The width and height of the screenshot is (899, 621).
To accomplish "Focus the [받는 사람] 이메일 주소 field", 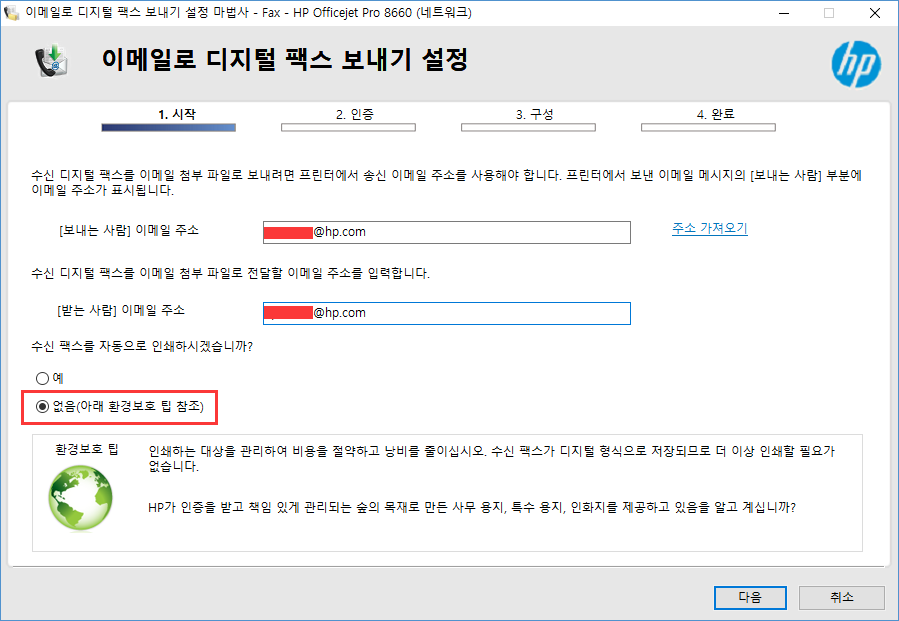I will (447, 313).
